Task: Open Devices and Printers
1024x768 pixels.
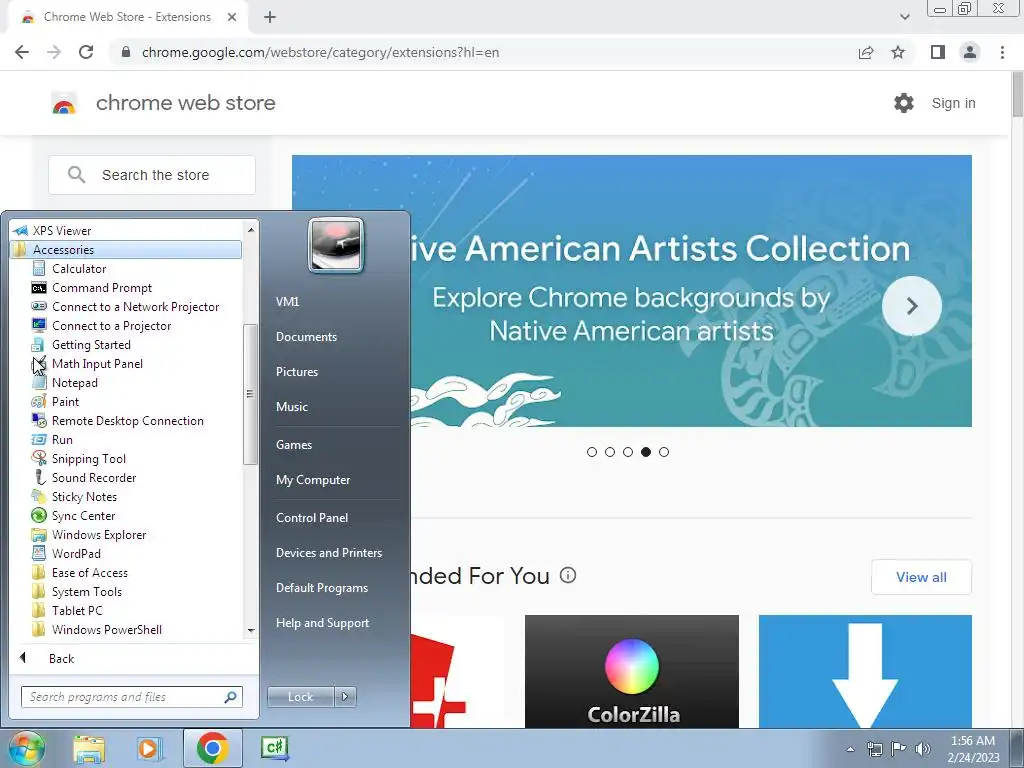Action: [328, 552]
